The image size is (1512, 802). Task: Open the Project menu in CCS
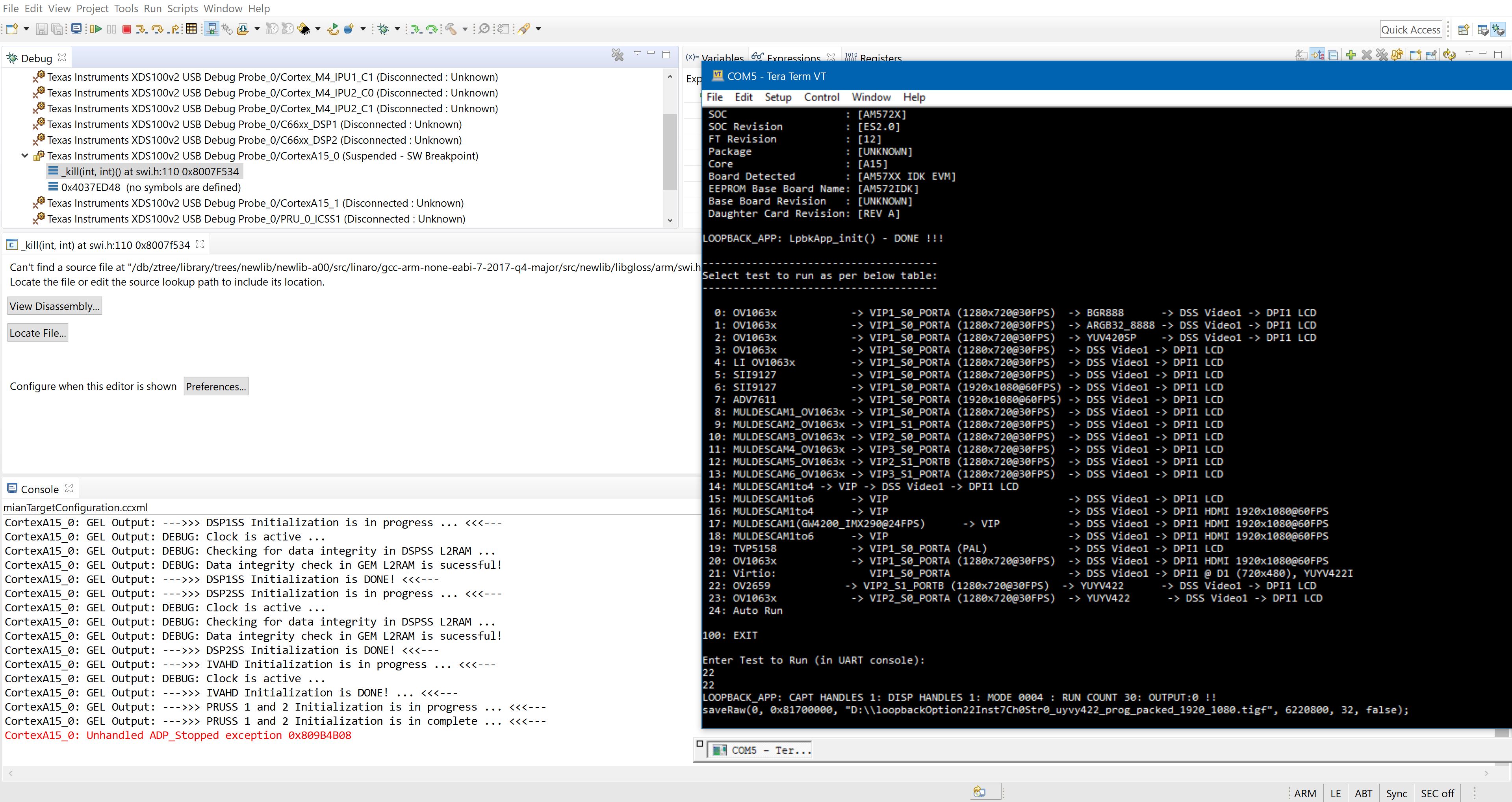tap(93, 8)
